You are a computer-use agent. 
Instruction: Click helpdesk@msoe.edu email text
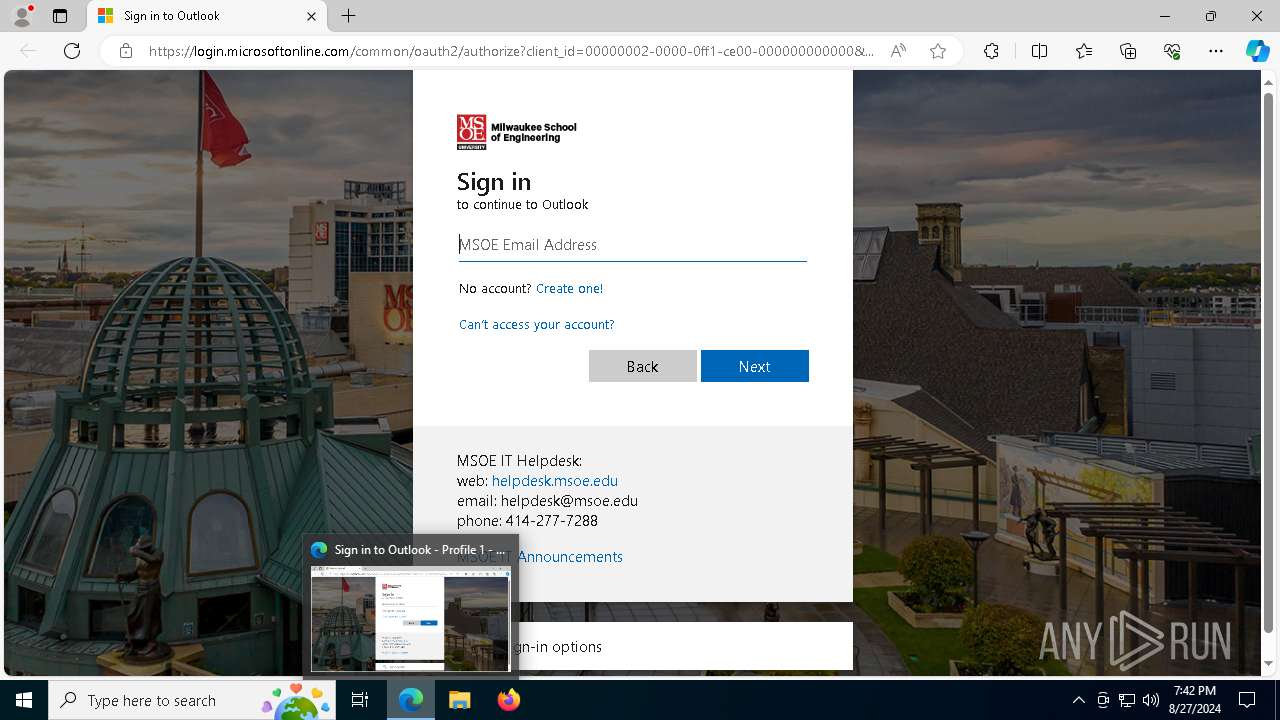569,501
